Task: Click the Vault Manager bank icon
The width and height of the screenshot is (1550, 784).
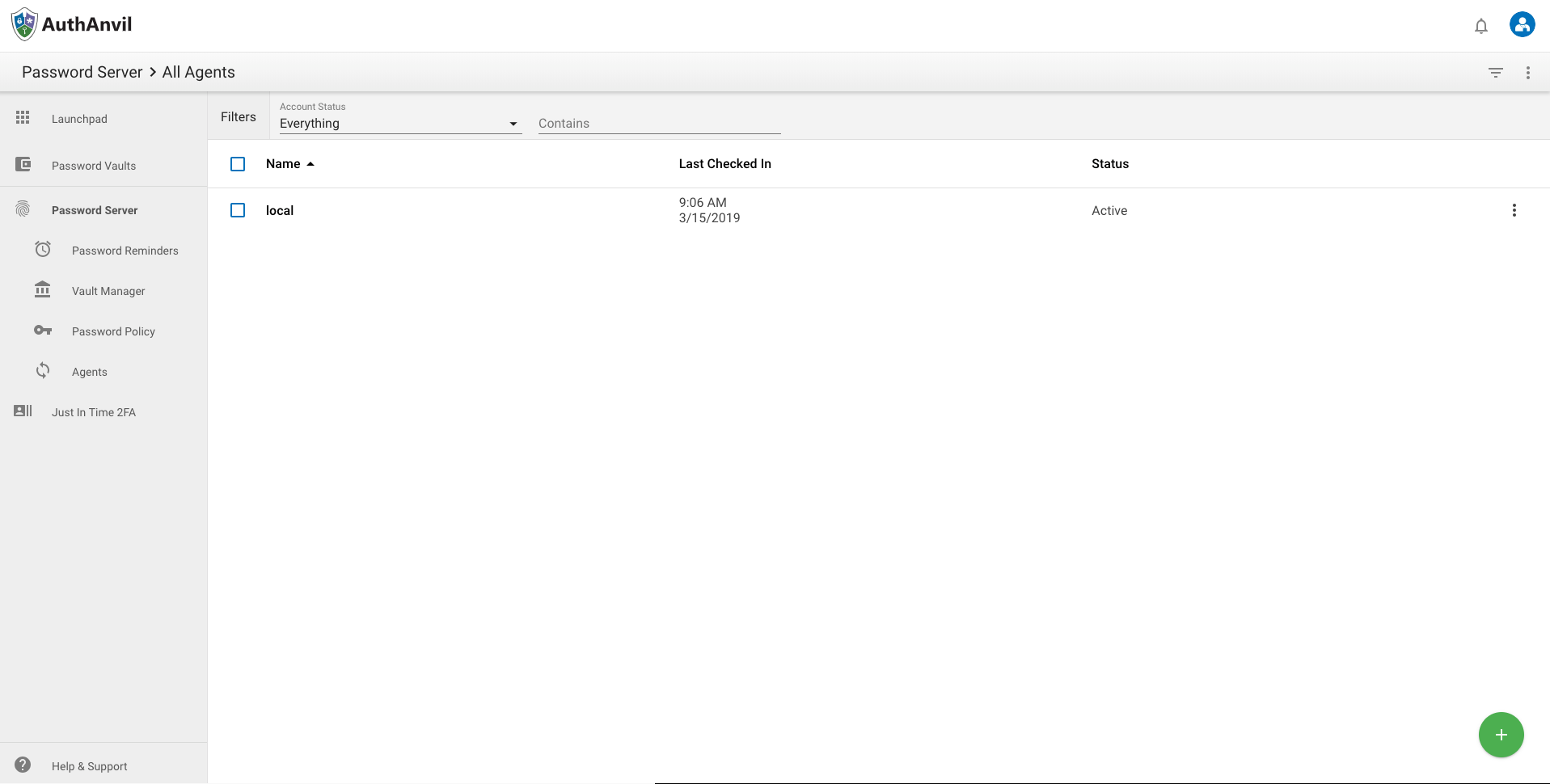Action: click(43, 289)
